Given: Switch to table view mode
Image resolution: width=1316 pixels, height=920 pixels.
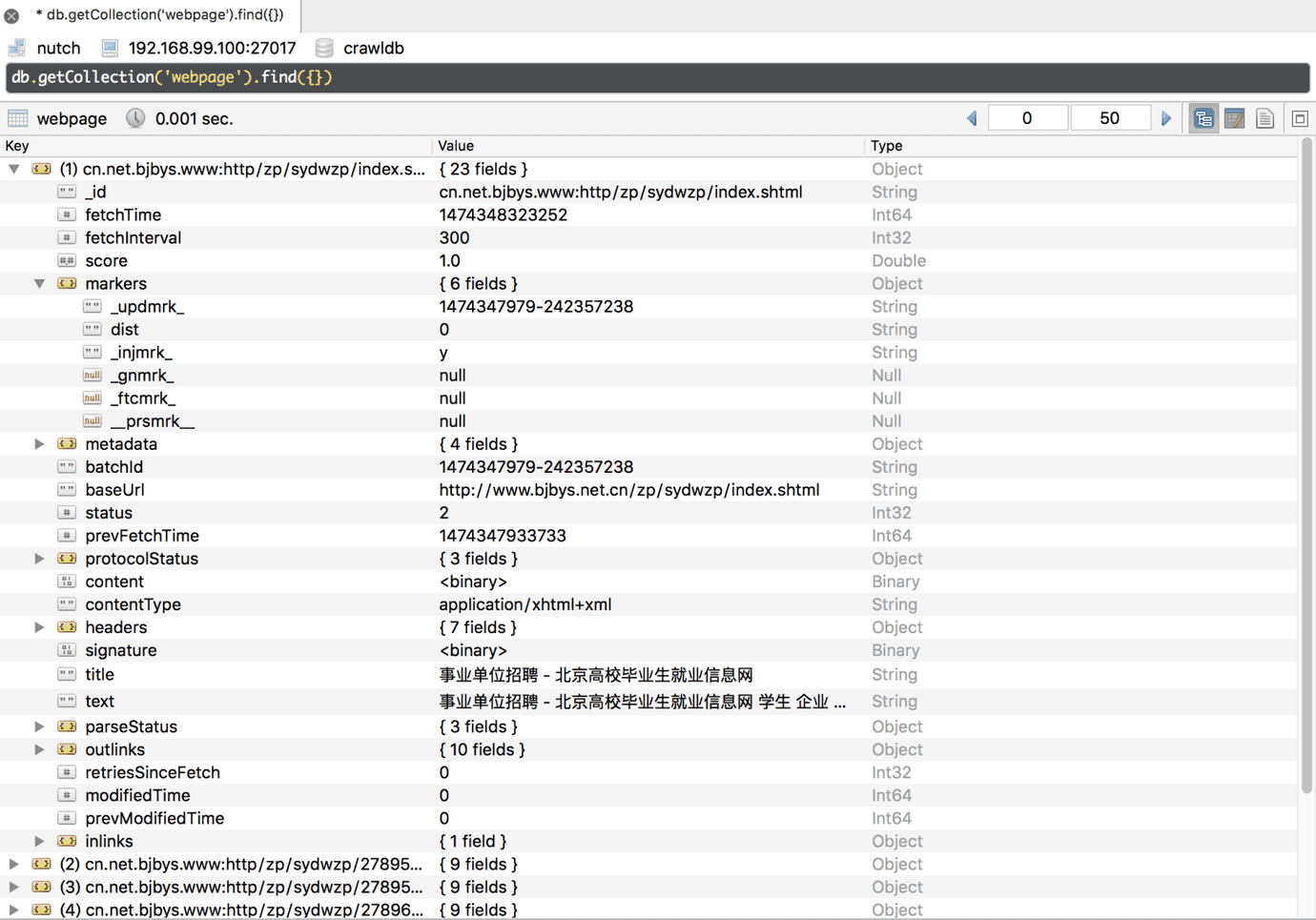Looking at the screenshot, I should pos(1234,118).
